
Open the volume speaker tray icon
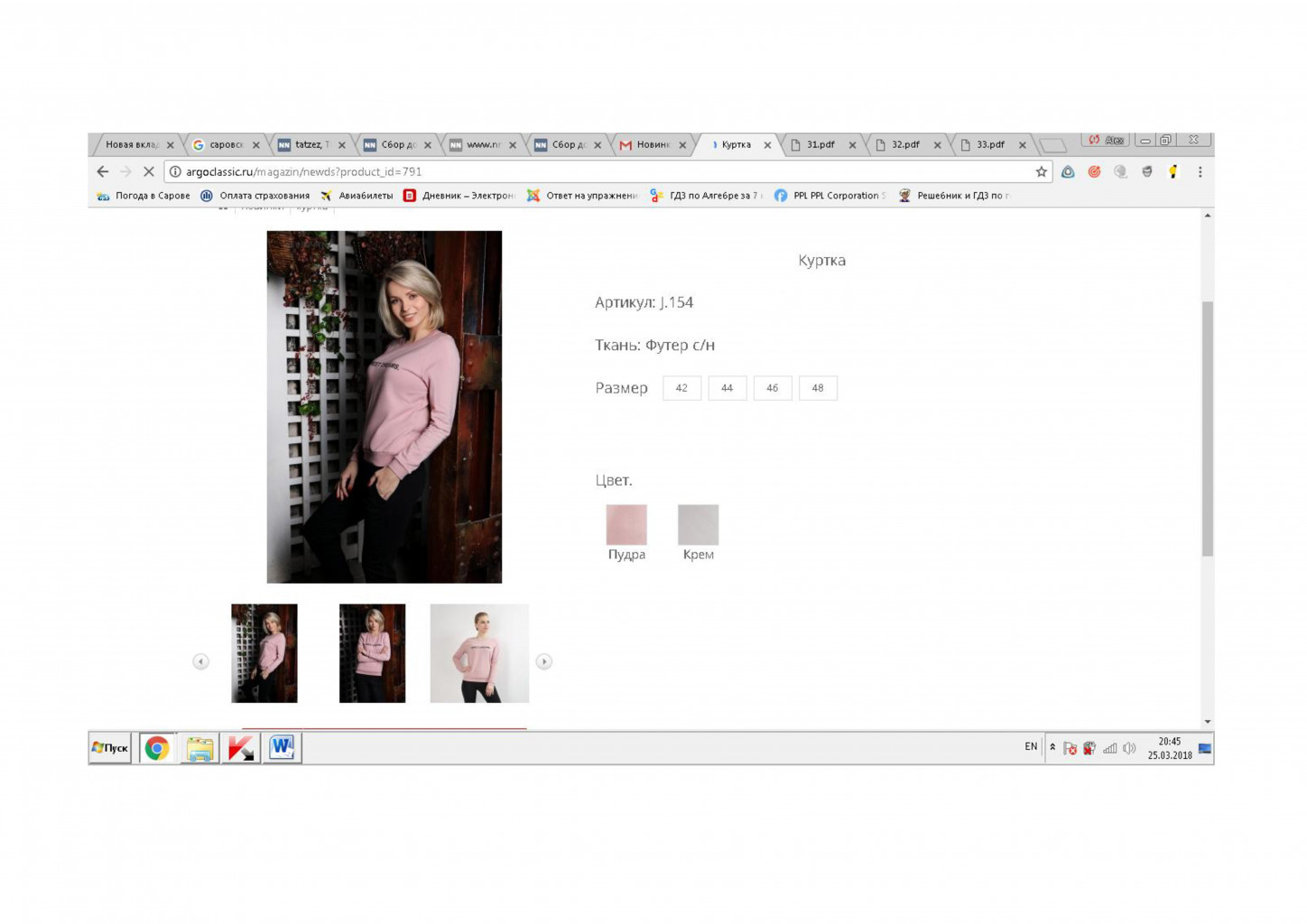click(1129, 748)
